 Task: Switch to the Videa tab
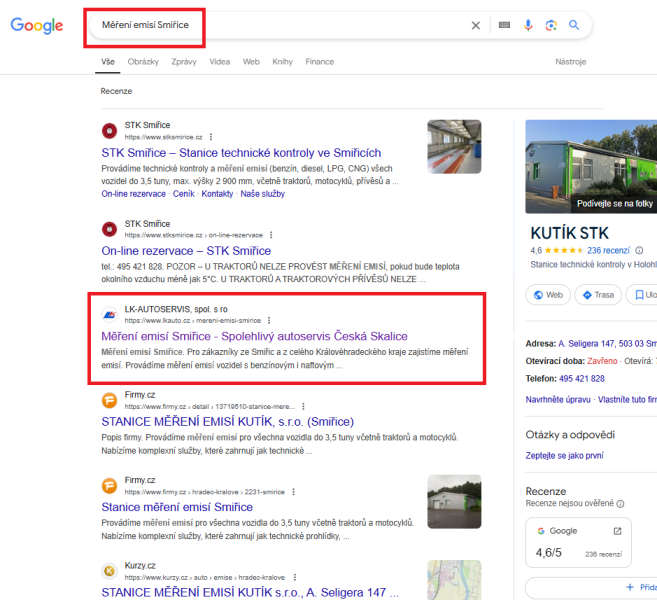220,62
